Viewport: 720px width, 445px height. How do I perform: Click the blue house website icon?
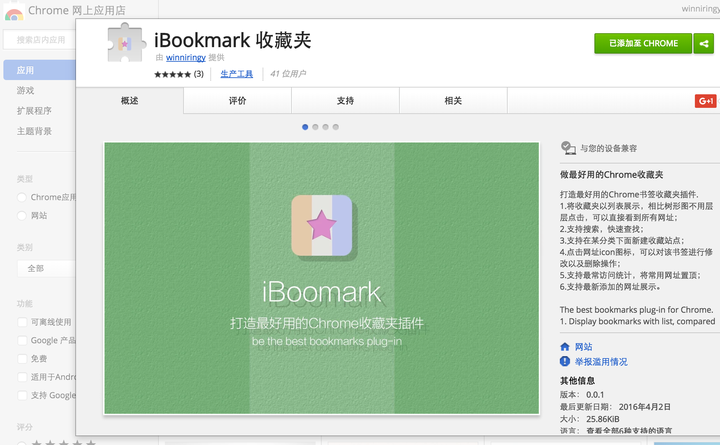565,347
